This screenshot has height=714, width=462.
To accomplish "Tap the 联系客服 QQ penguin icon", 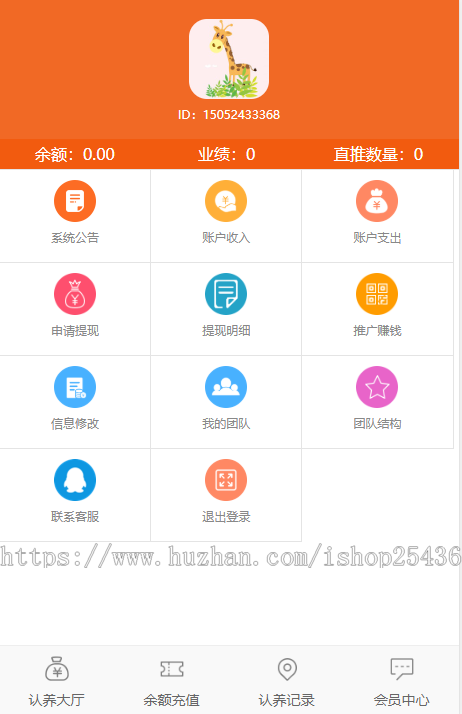I will pyautogui.click(x=75, y=480).
